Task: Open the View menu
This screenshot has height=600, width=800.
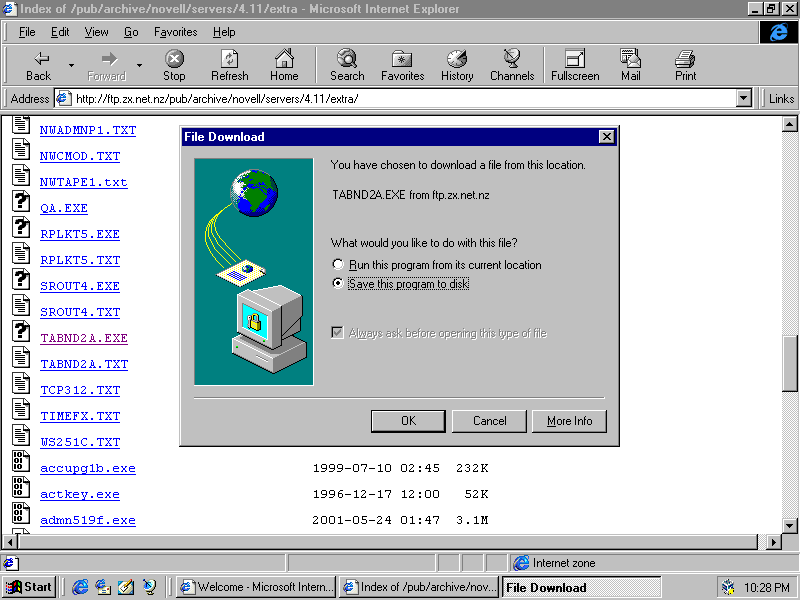Action: click(96, 32)
